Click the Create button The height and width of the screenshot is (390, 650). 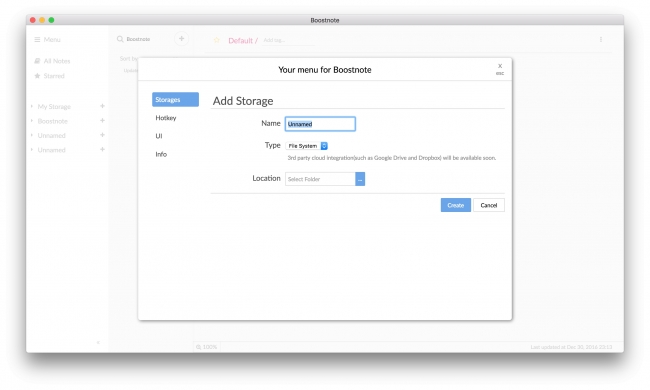point(456,205)
